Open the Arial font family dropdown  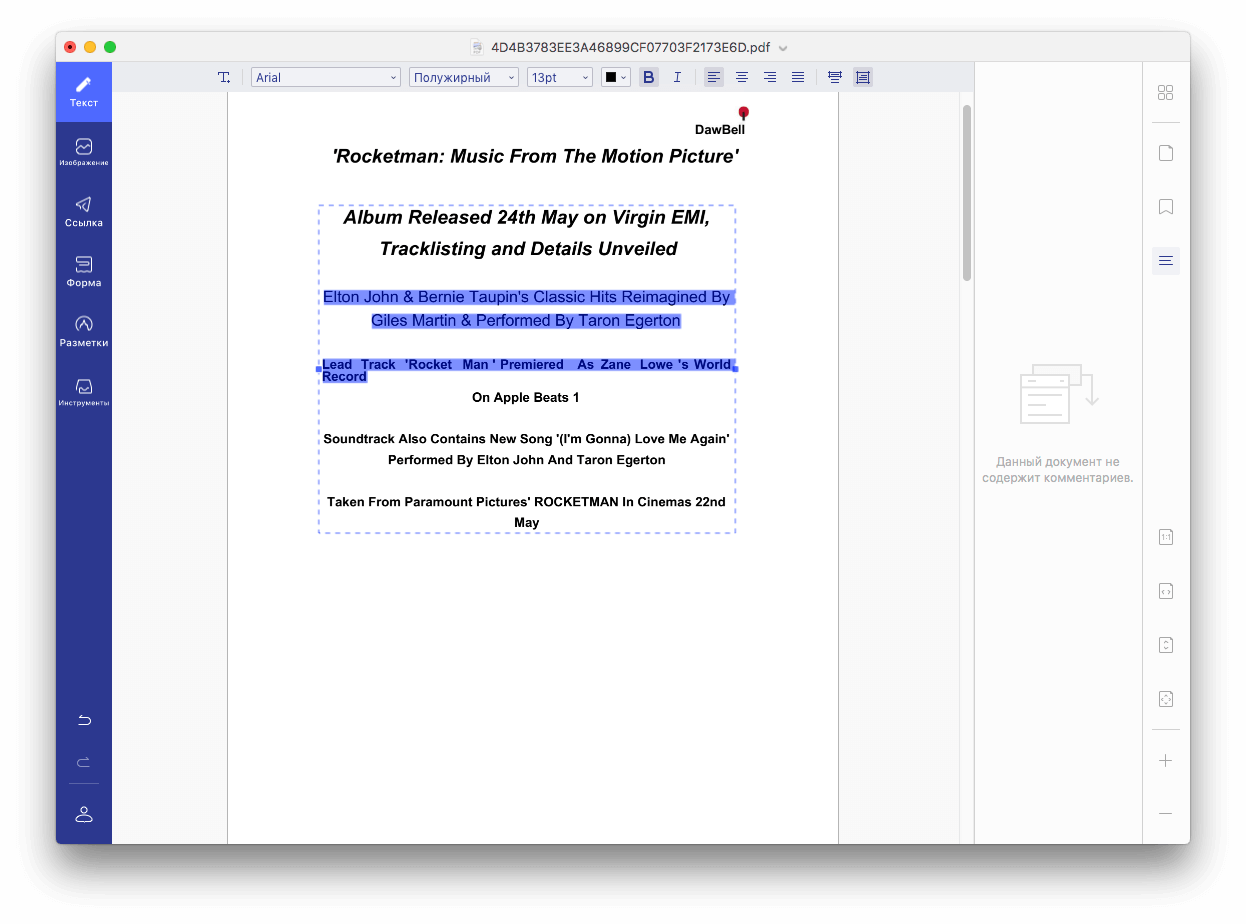click(325, 76)
